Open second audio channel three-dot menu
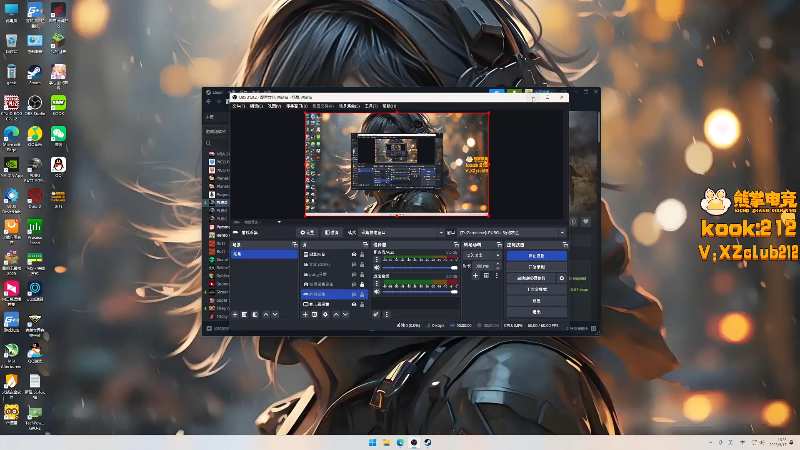Viewport: 800px width, 450px height. click(377, 284)
